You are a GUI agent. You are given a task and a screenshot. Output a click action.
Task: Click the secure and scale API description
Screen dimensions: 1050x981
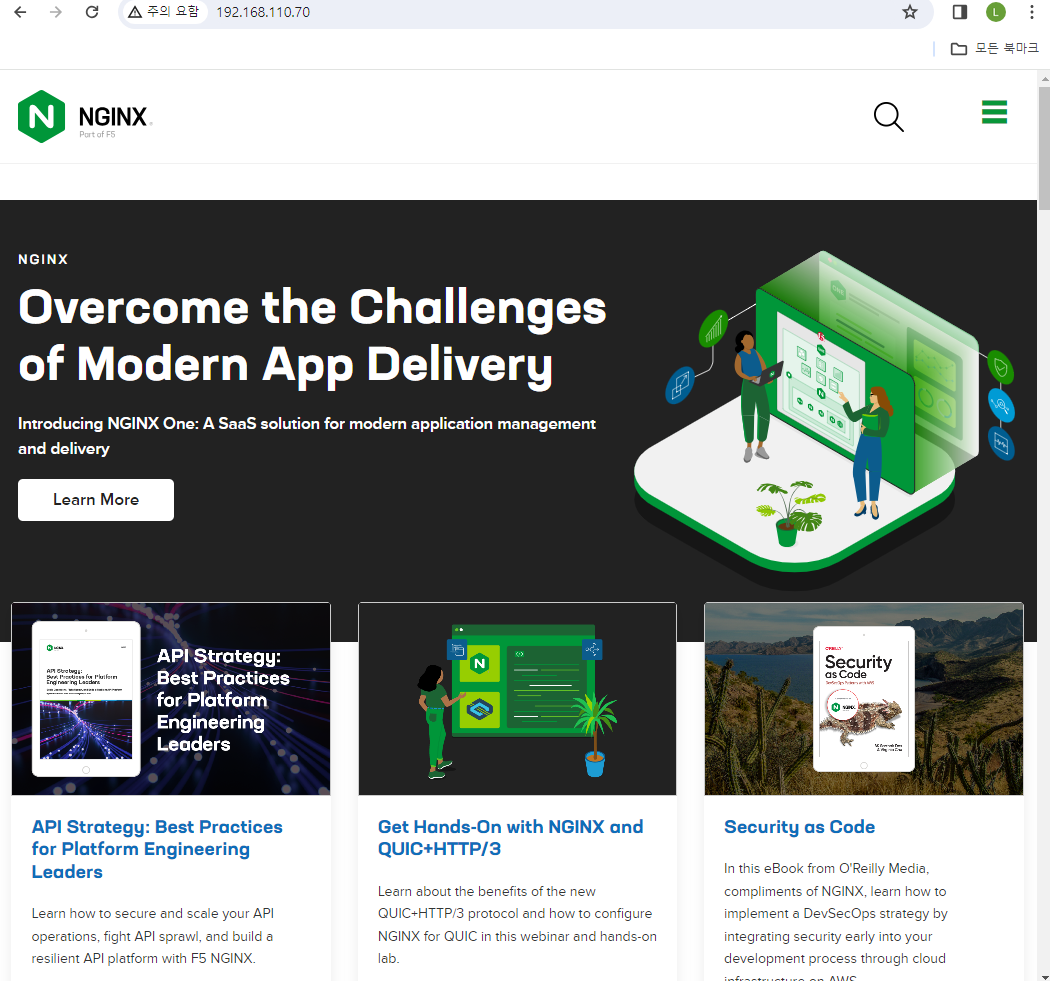click(x=153, y=936)
